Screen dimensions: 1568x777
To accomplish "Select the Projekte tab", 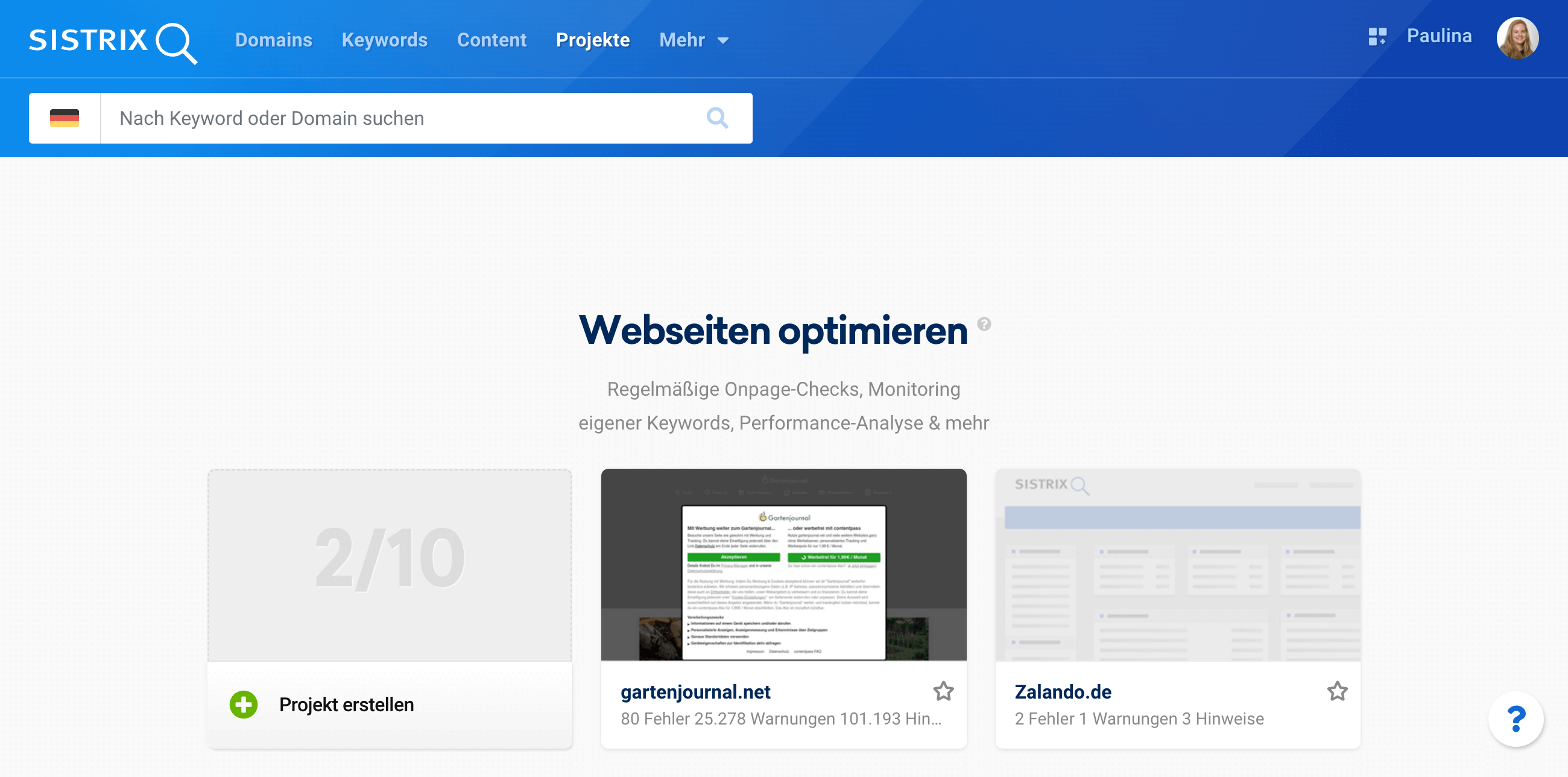I will pyautogui.click(x=592, y=40).
